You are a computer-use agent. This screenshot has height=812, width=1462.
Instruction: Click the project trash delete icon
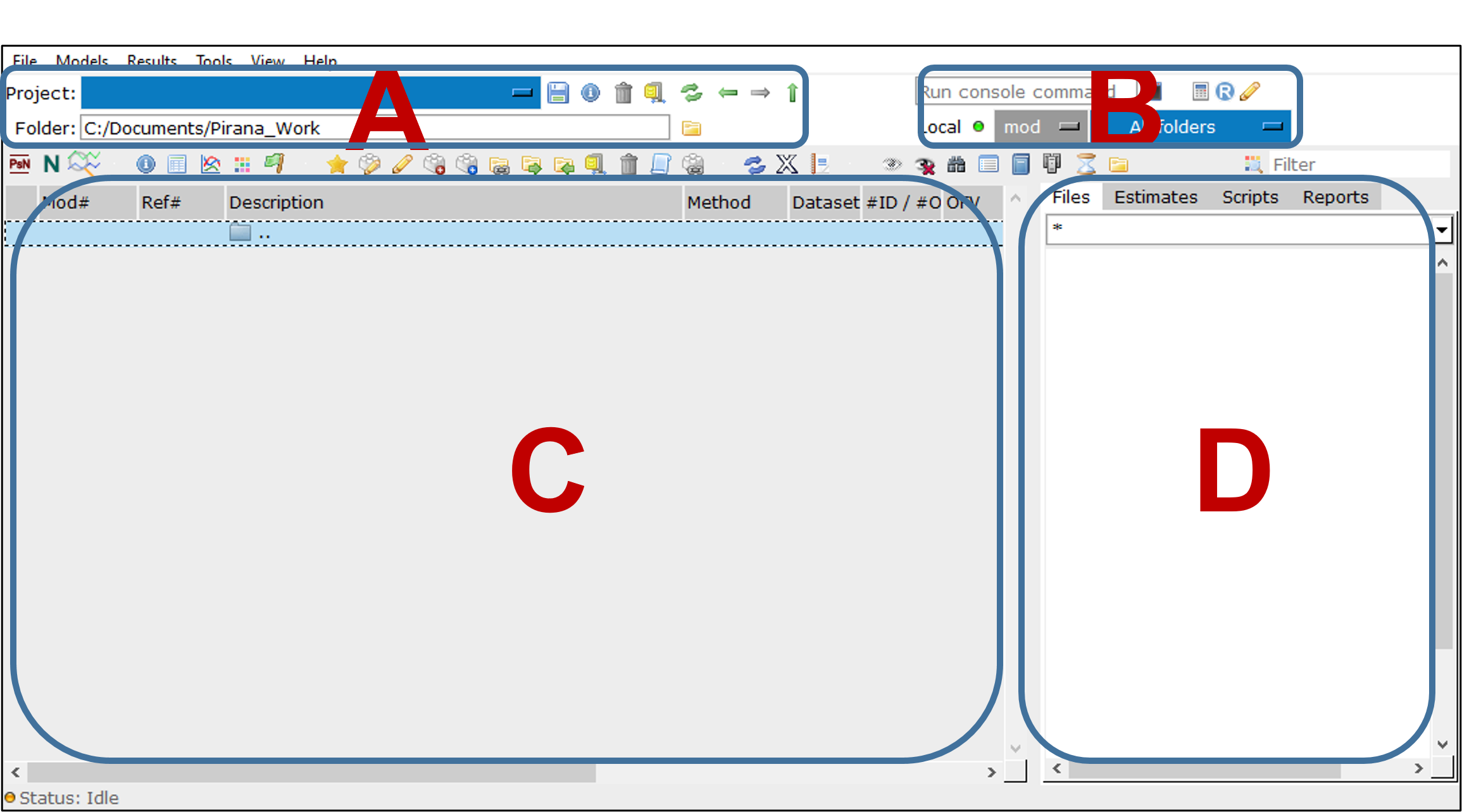[x=623, y=93]
